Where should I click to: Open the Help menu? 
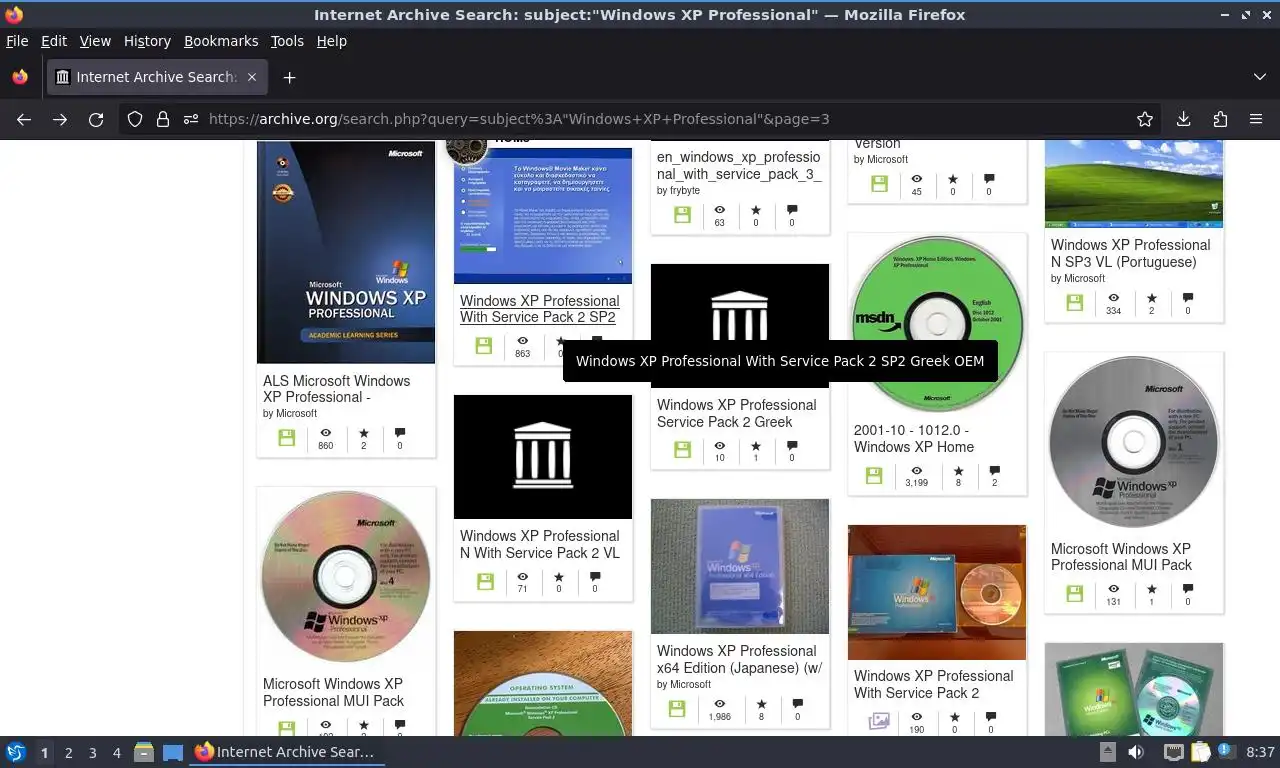pyautogui.click(x=331, y=41)
